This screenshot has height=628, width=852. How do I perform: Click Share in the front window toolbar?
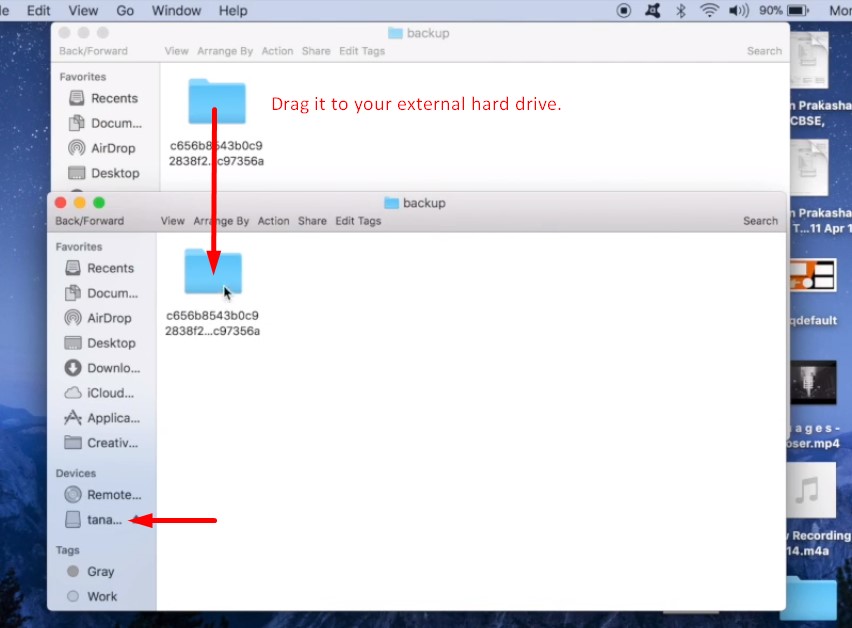[312, 221]
